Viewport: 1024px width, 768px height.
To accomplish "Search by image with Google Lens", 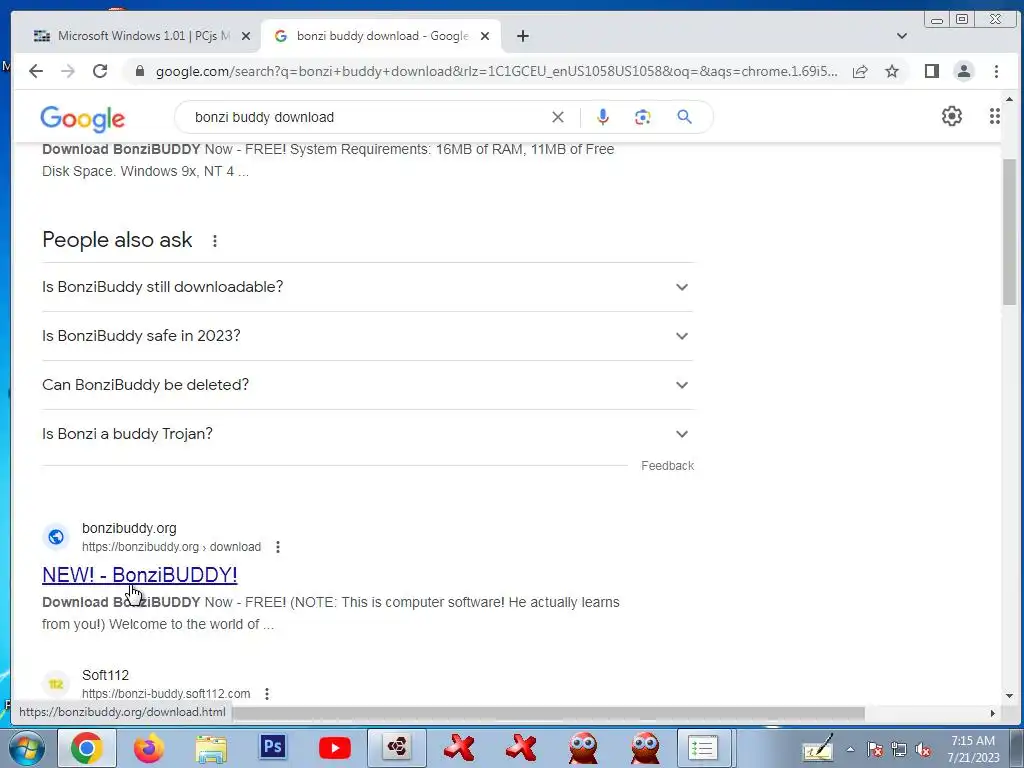I will [x=643, y=117].
